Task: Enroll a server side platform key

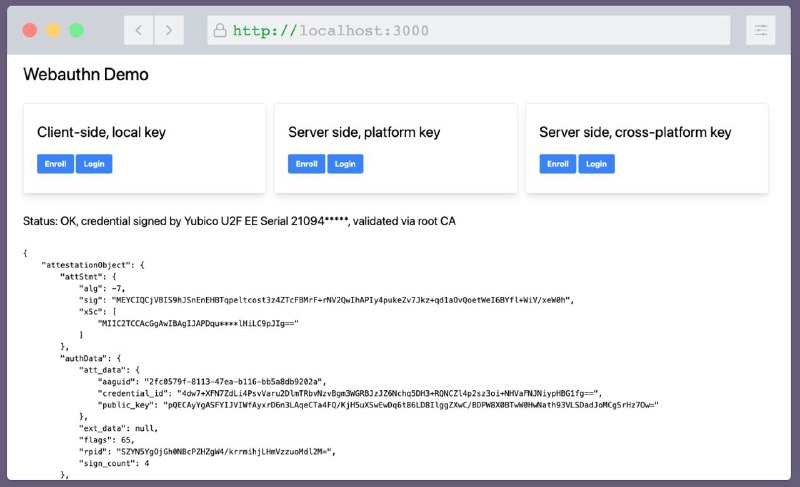Action: [306, 164]
